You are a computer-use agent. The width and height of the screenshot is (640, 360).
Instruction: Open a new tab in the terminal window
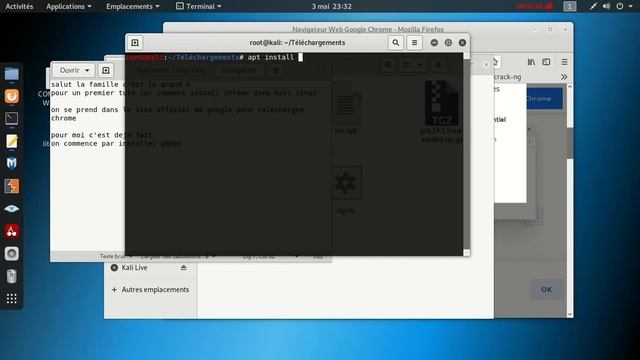click(135, 42)
